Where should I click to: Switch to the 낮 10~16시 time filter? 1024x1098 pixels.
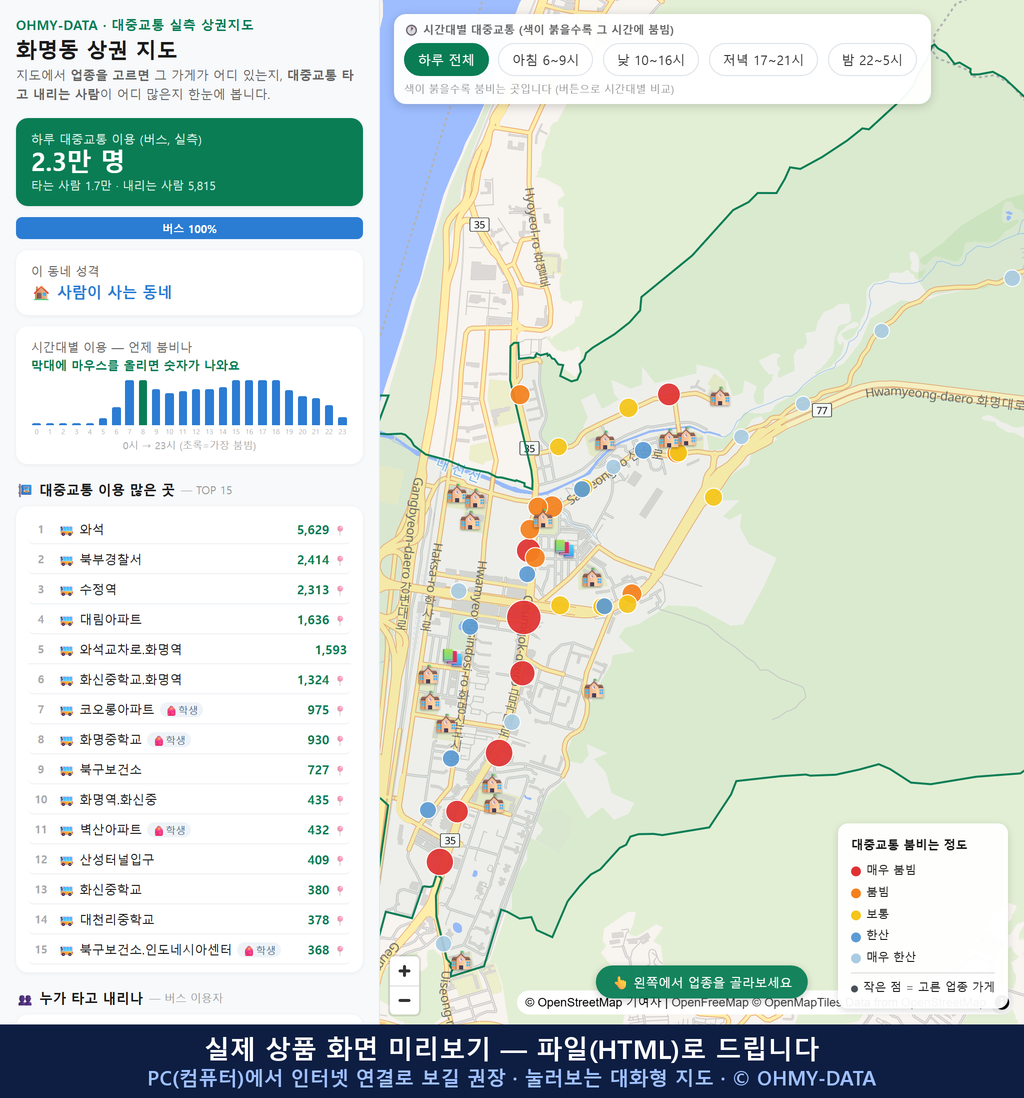coord(651,60)
